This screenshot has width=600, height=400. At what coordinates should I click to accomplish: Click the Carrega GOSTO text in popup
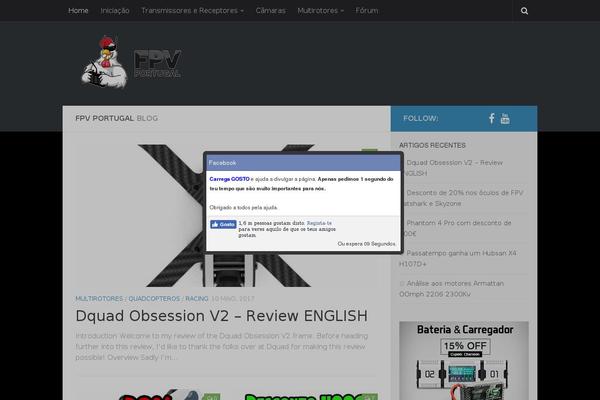coord(229,179)
